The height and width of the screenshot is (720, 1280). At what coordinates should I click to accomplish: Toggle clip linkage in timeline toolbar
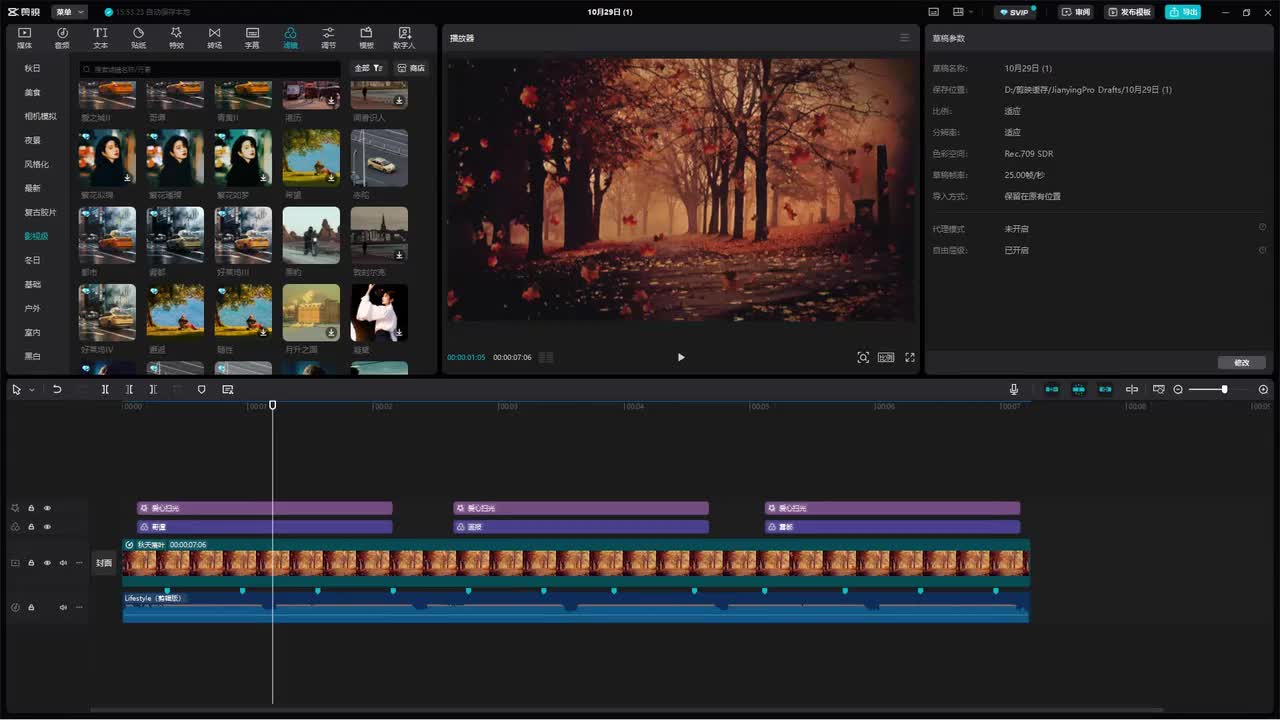pos(1105,389)
